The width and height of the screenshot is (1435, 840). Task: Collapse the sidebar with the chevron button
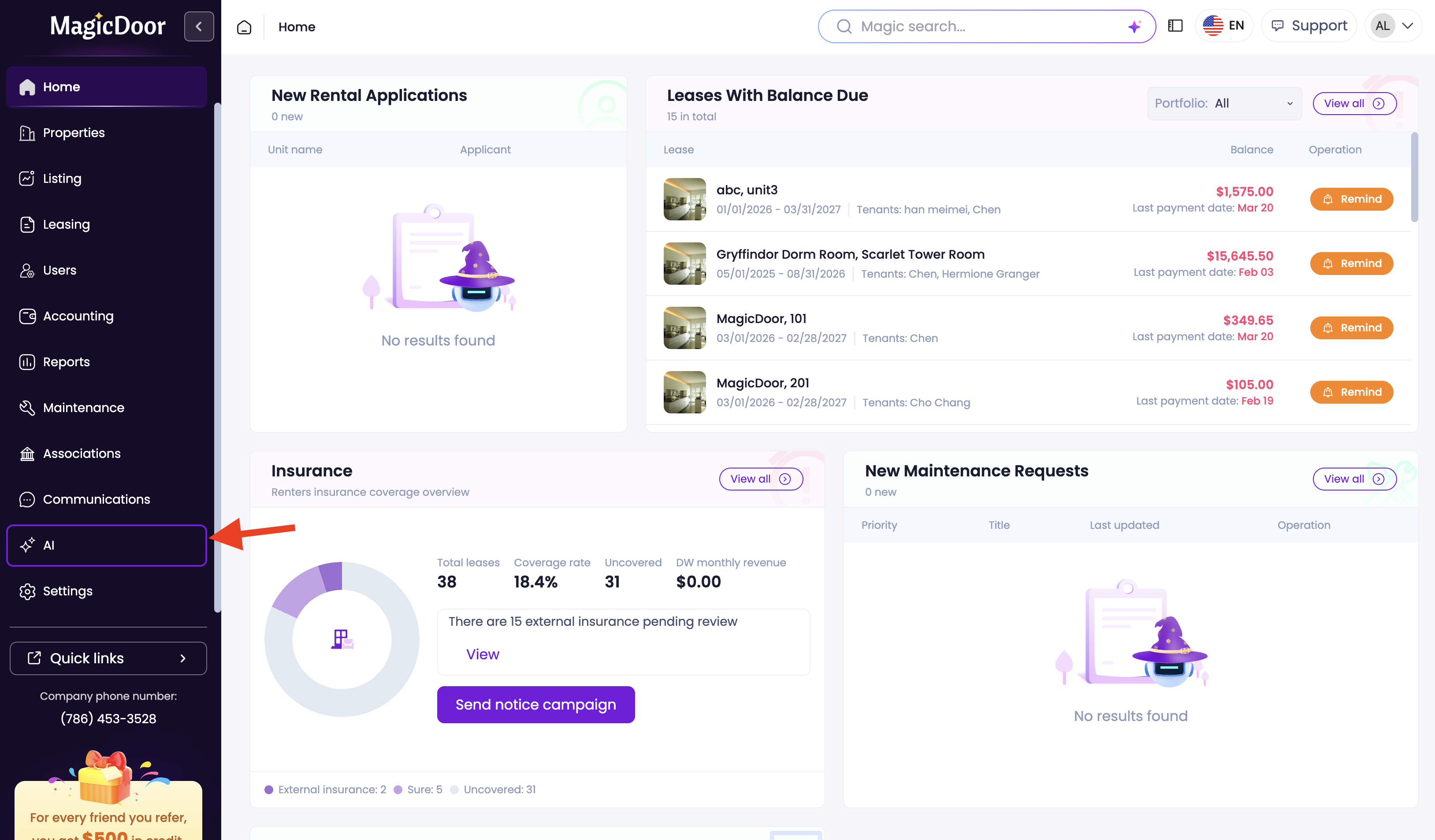pyautogui.click(x=199, y=26)
